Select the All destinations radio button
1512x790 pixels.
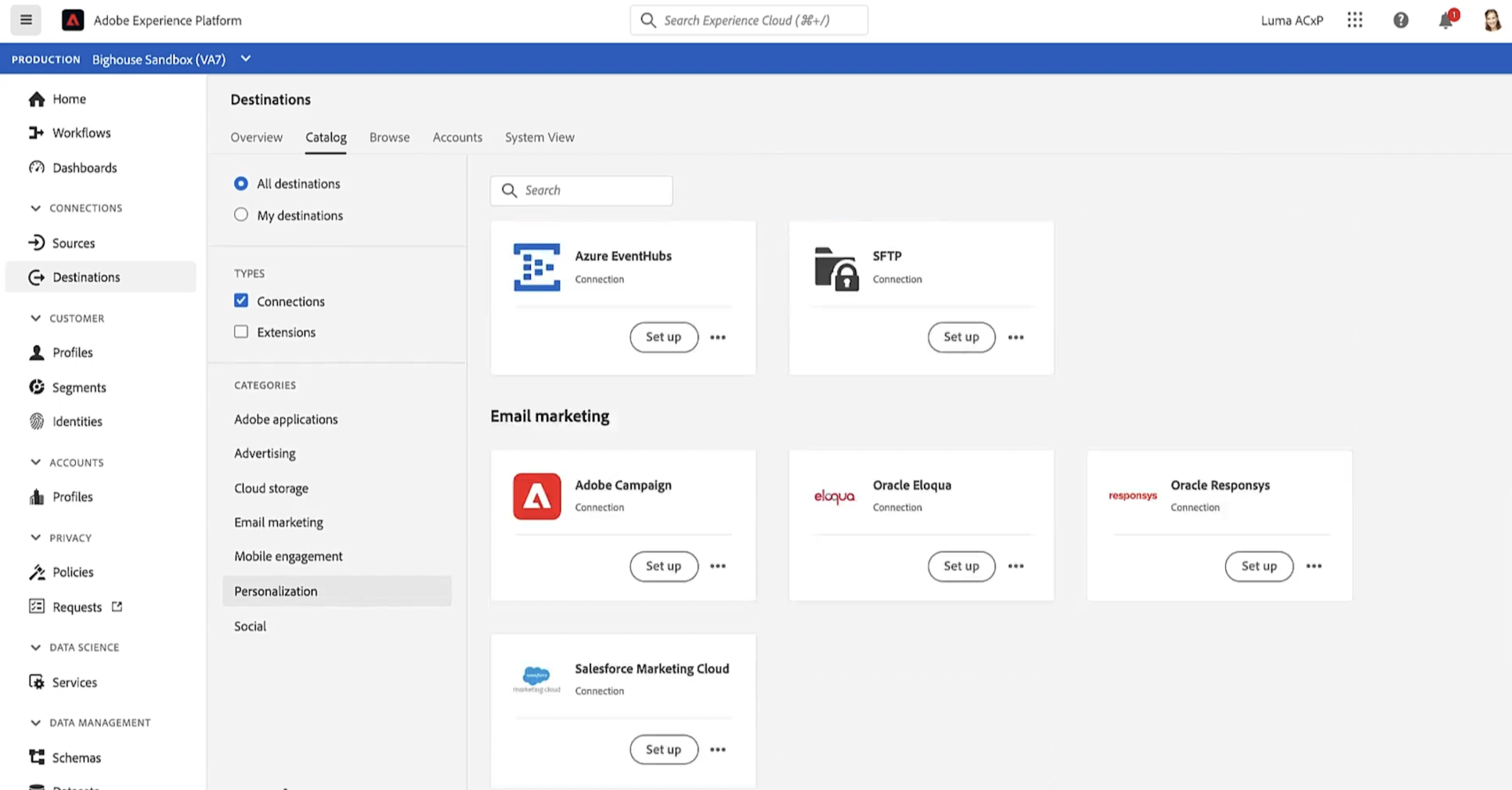(x=241, y=184)
